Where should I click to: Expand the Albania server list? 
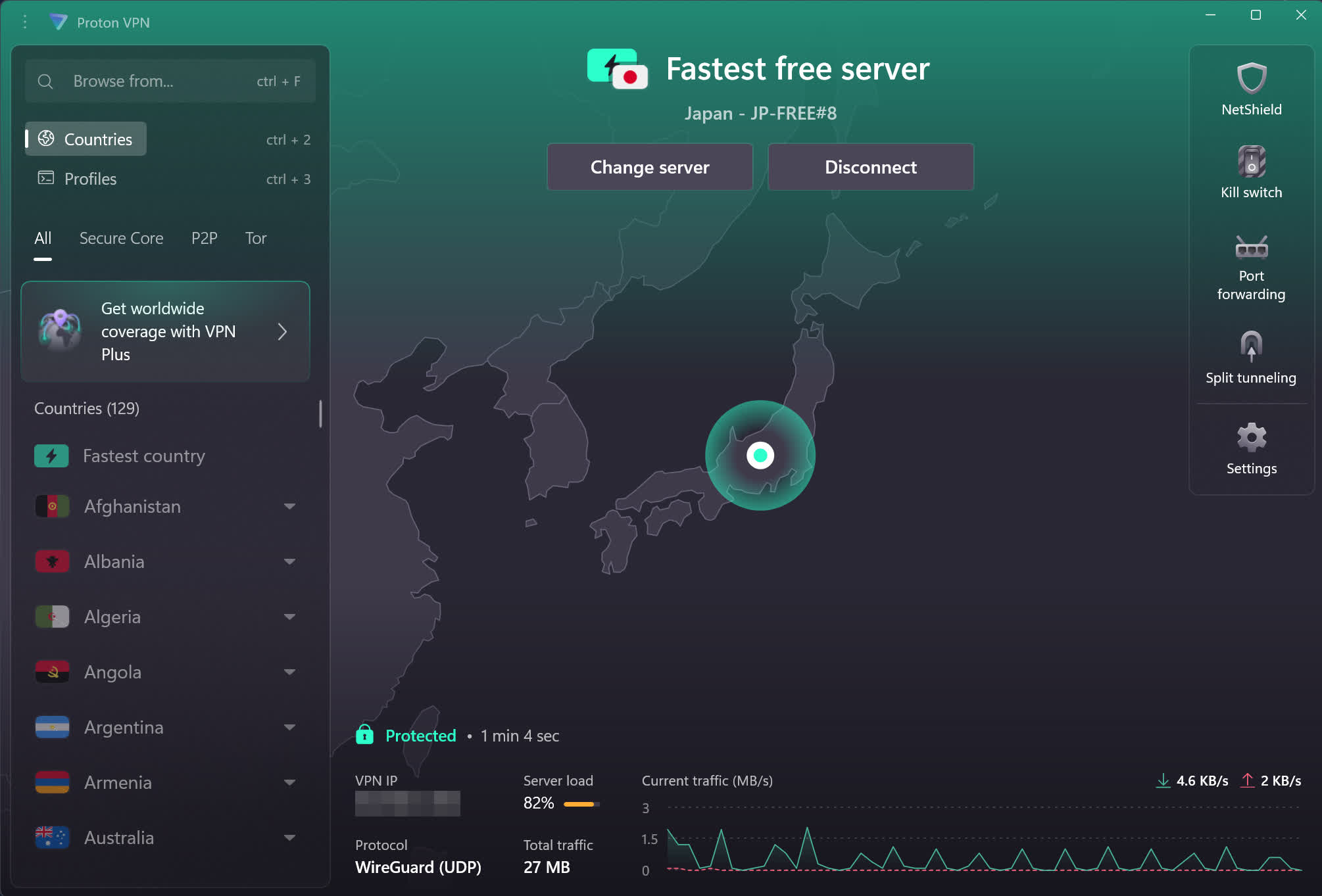point(289,561)
